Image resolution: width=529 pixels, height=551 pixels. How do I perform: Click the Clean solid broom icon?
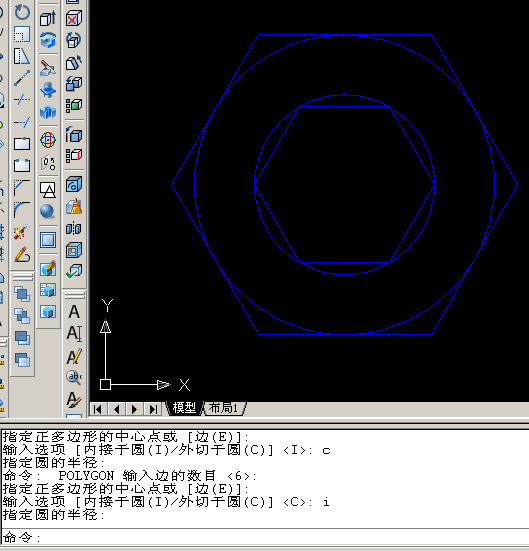point(73,207)
